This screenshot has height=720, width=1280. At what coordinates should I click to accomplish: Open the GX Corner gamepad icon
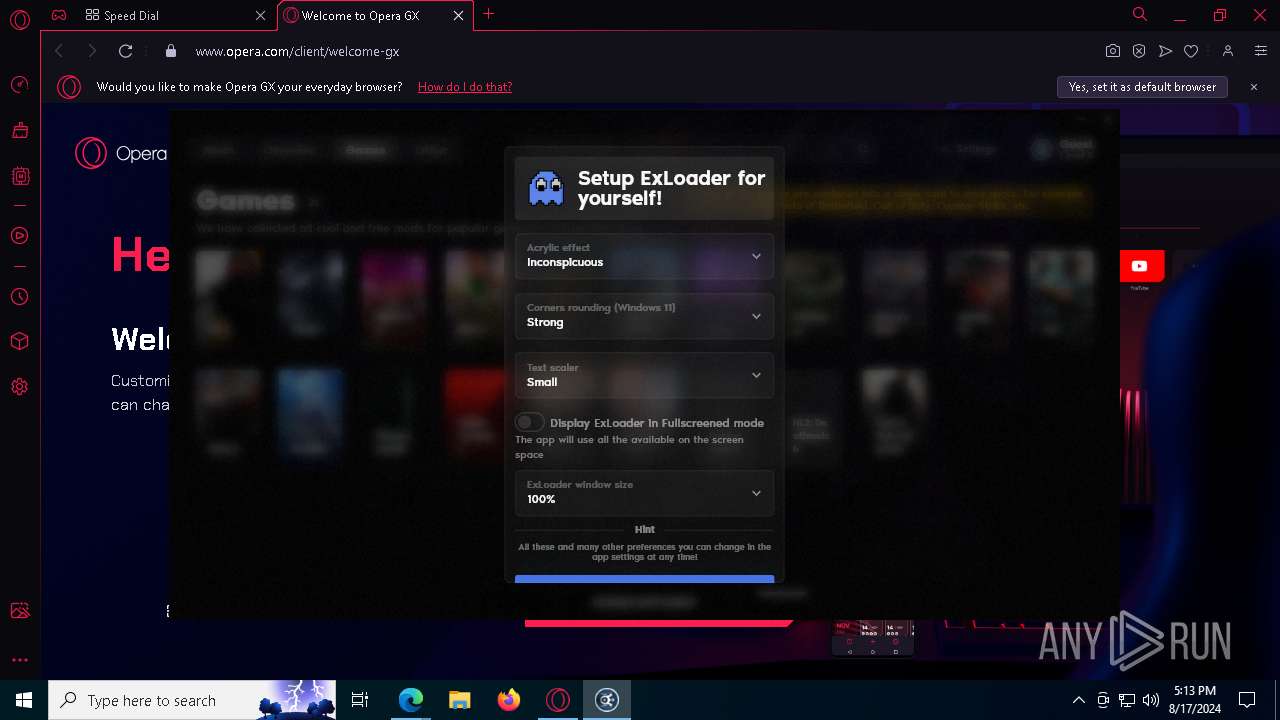pos(59,15)
